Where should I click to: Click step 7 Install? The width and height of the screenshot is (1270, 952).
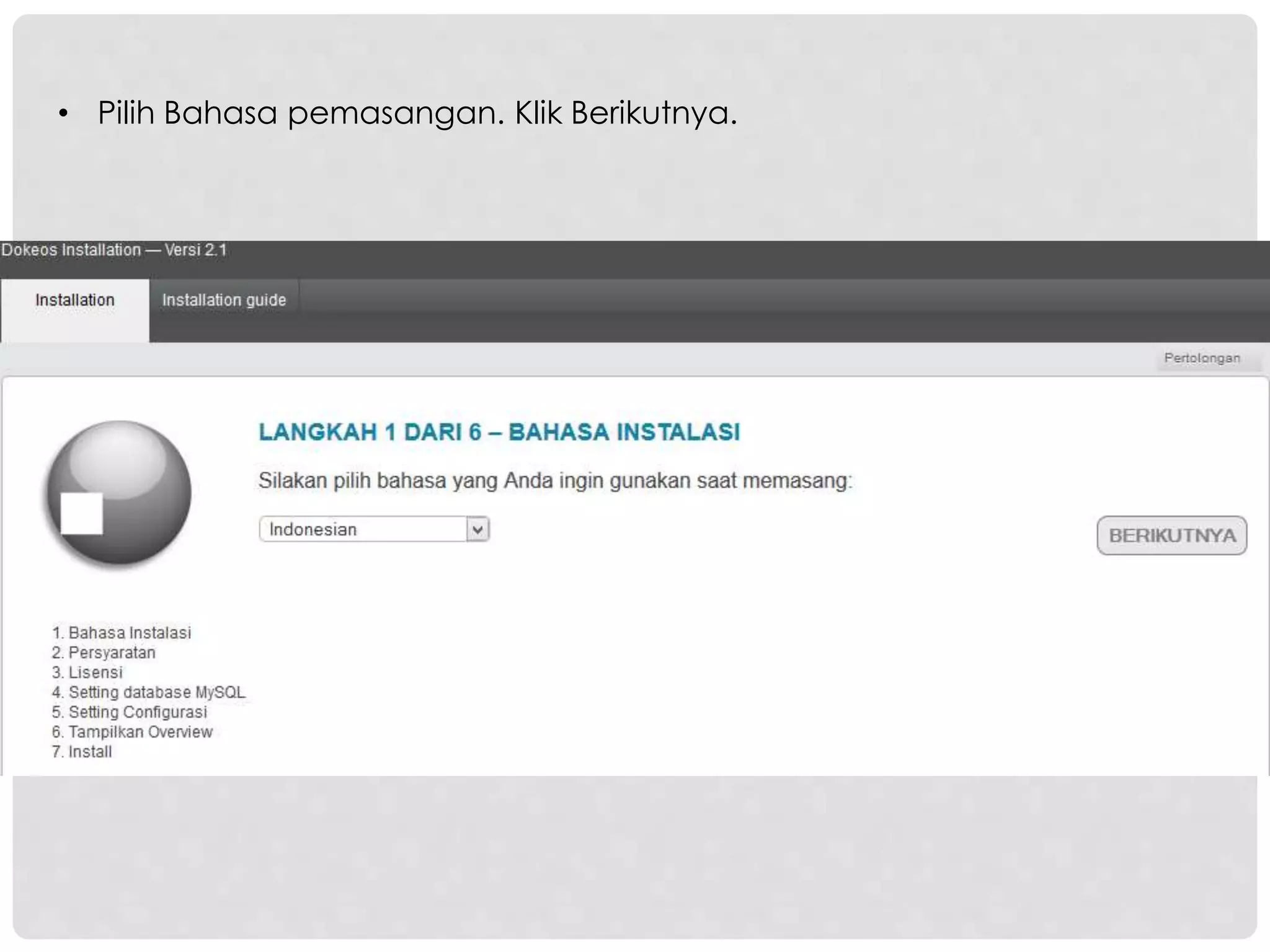coord(82,752)
